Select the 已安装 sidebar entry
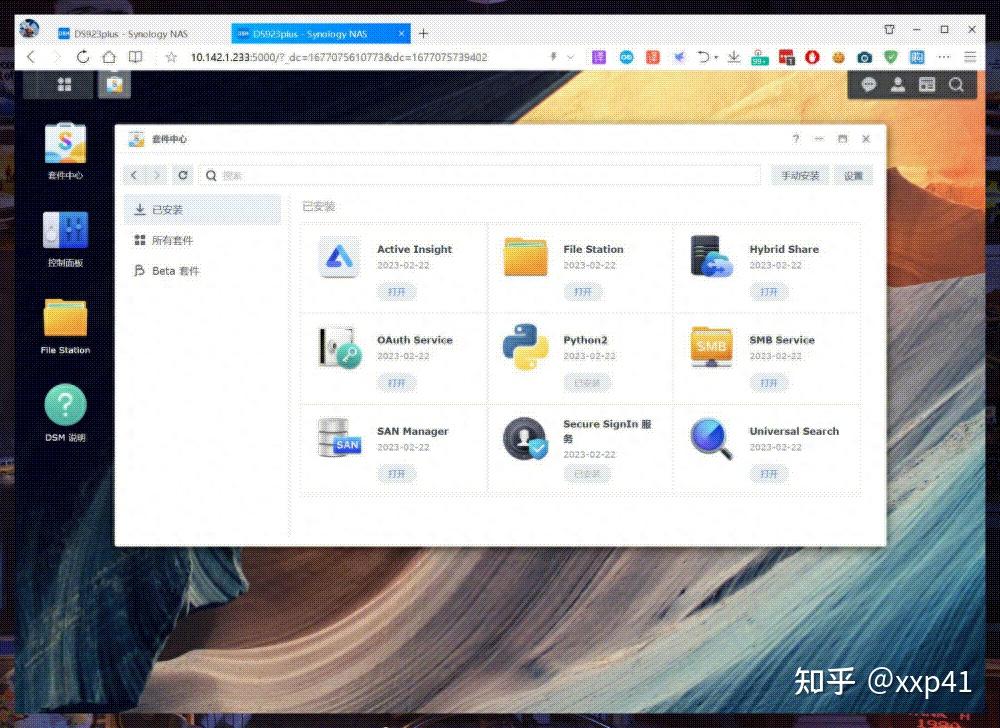The width and height of the screenshot is (1000, 728). [167, 210]
